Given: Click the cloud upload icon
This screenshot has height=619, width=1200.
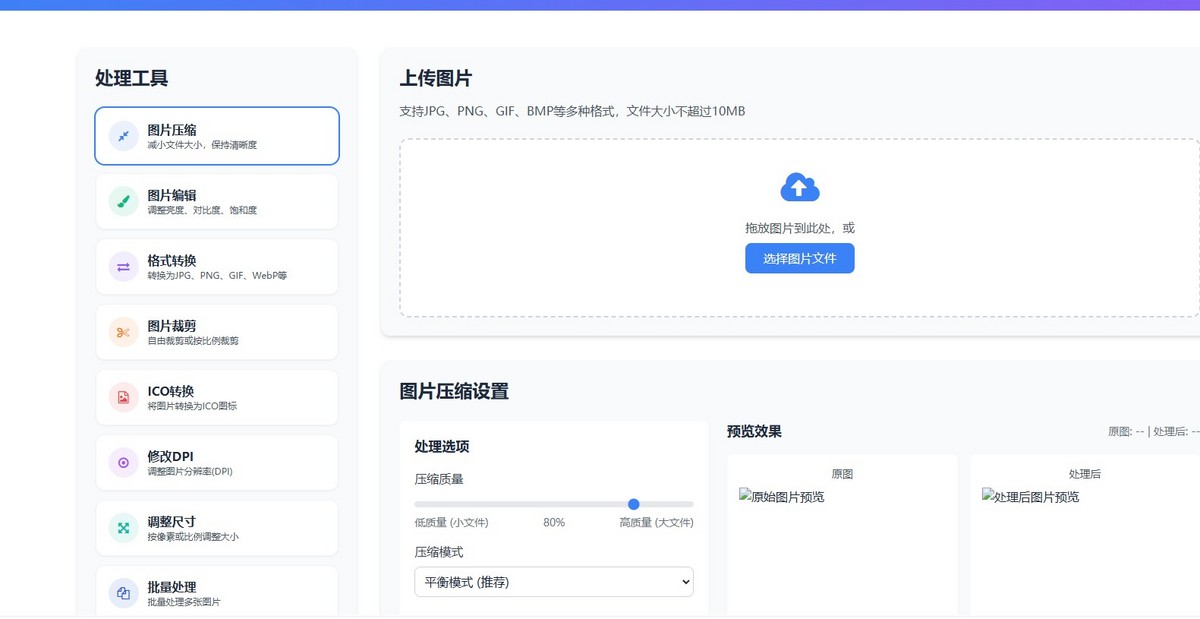Looking at the screenshot, I should pos(800,187).
